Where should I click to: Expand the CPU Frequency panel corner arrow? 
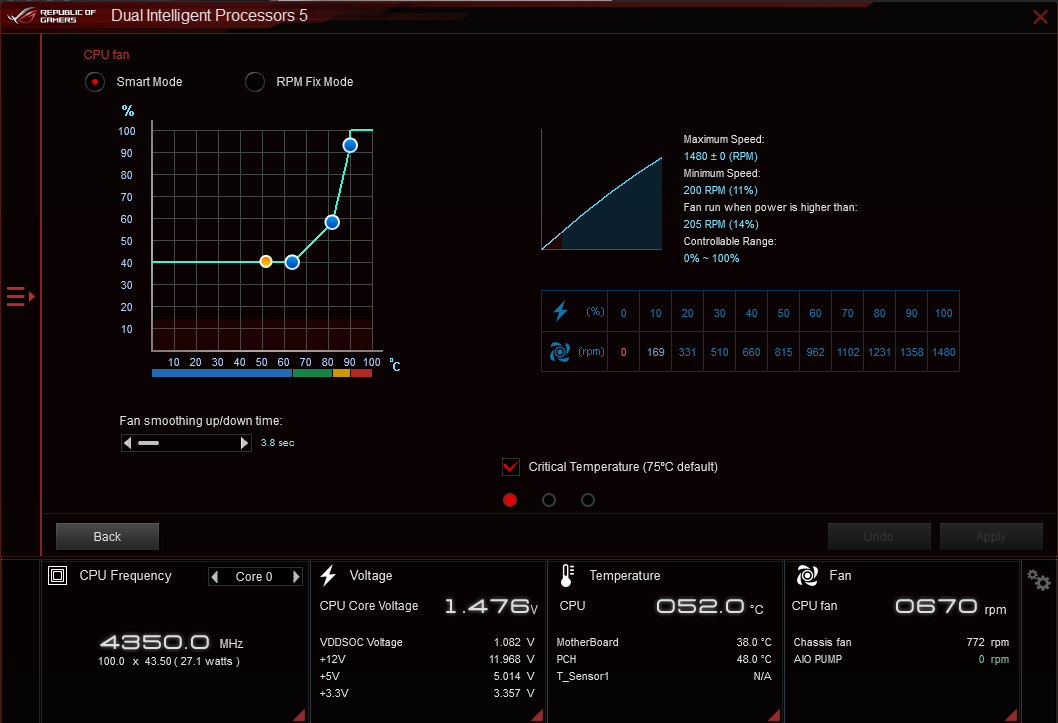(299, 715)
